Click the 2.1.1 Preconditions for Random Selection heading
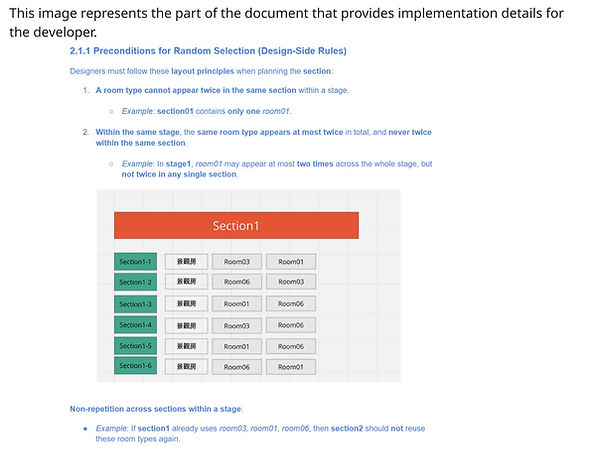600x474 pixels. [x=208, y=51]
